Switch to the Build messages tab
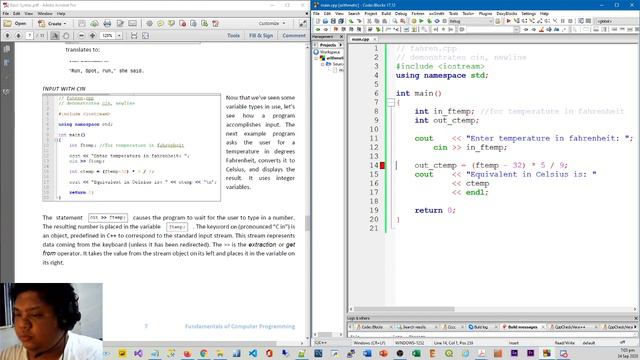640x360 pixels. coord(522,327)
